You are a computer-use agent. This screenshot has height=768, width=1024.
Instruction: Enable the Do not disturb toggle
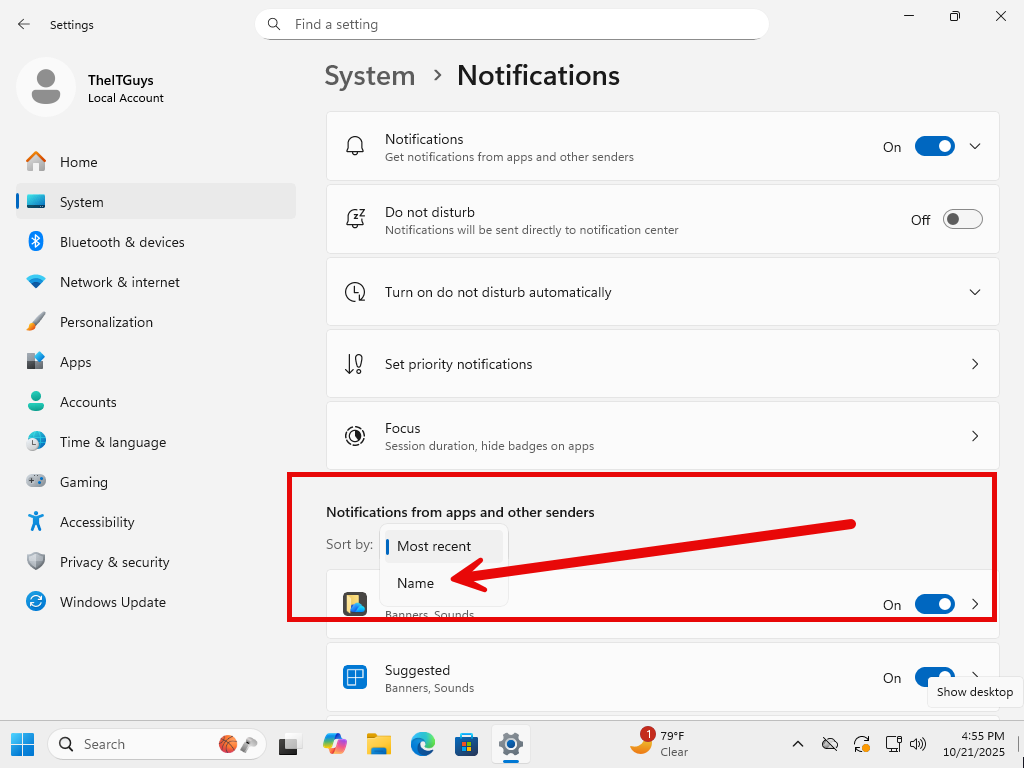point(962,220)
